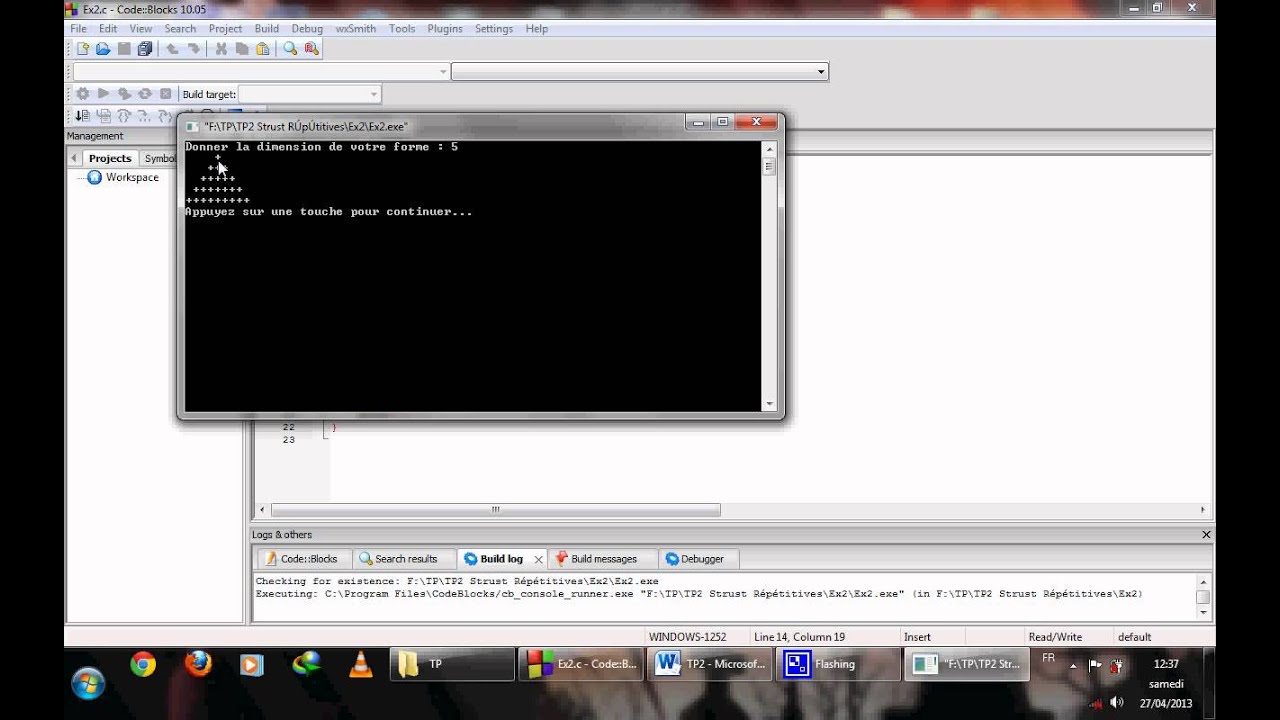This screenshot has height=720, width=1280.
Task: Open Replace with the red magnifier icon
Action: [x=311, y=49]
